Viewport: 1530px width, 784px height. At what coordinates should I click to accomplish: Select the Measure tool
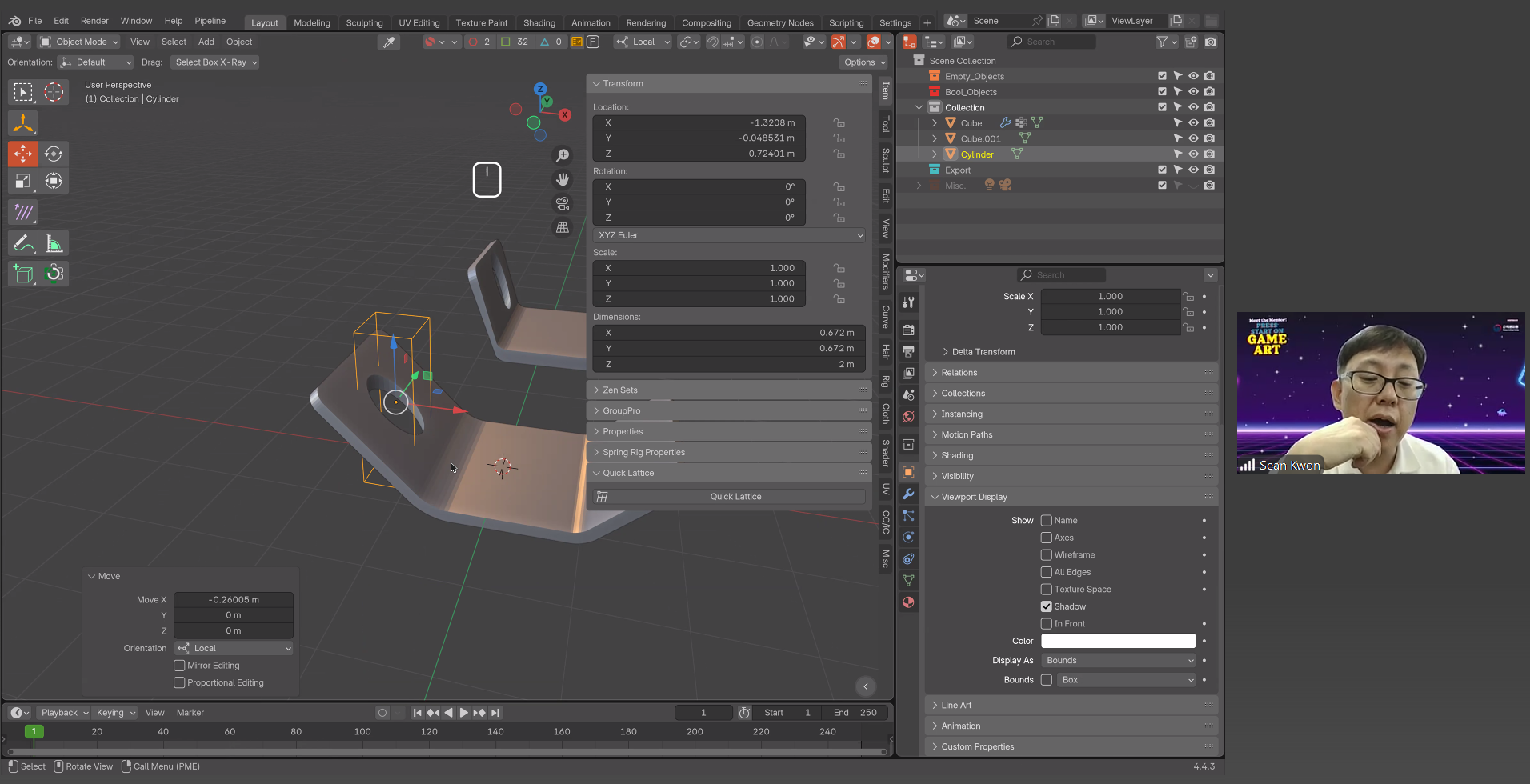(54, 243)
